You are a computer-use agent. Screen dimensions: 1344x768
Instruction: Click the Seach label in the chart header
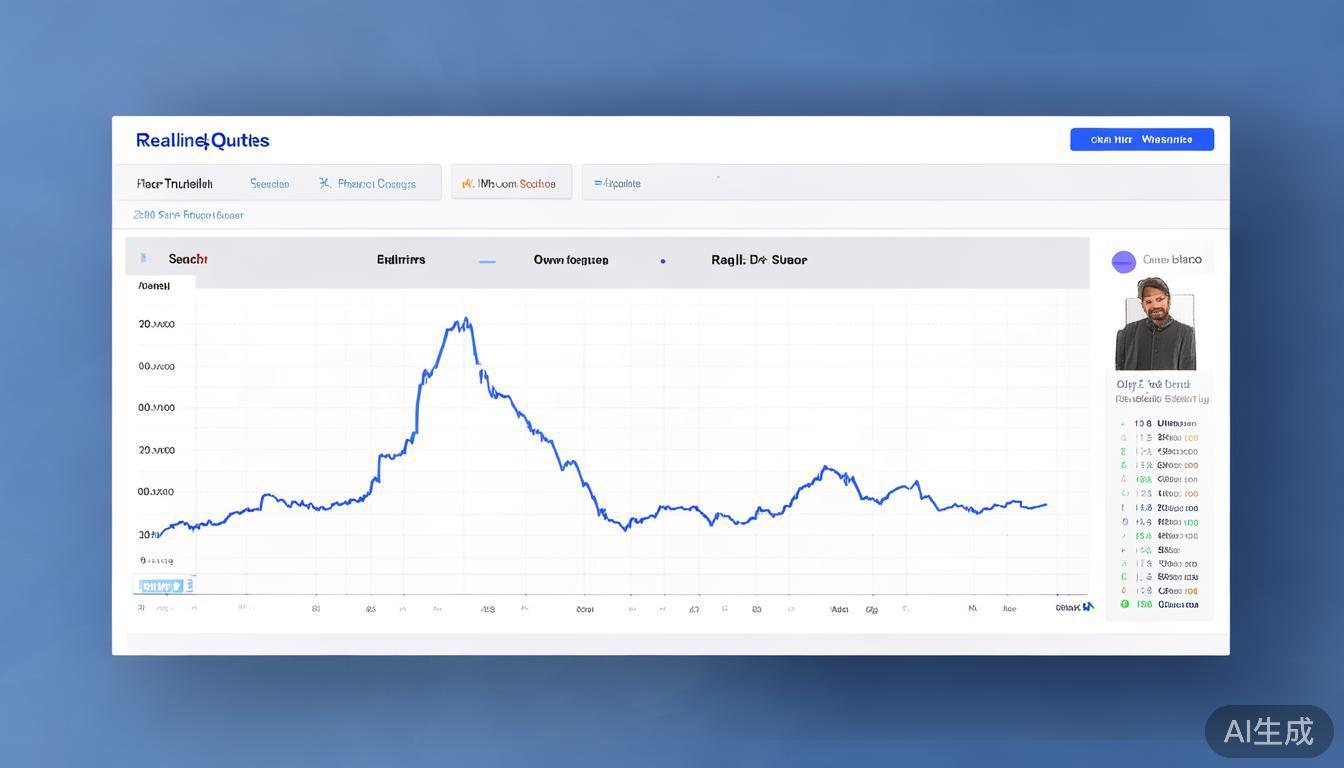tap(188, 260)
